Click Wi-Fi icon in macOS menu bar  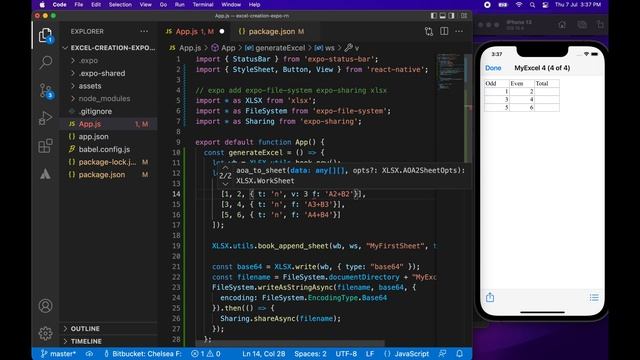[x=519, y=5]
